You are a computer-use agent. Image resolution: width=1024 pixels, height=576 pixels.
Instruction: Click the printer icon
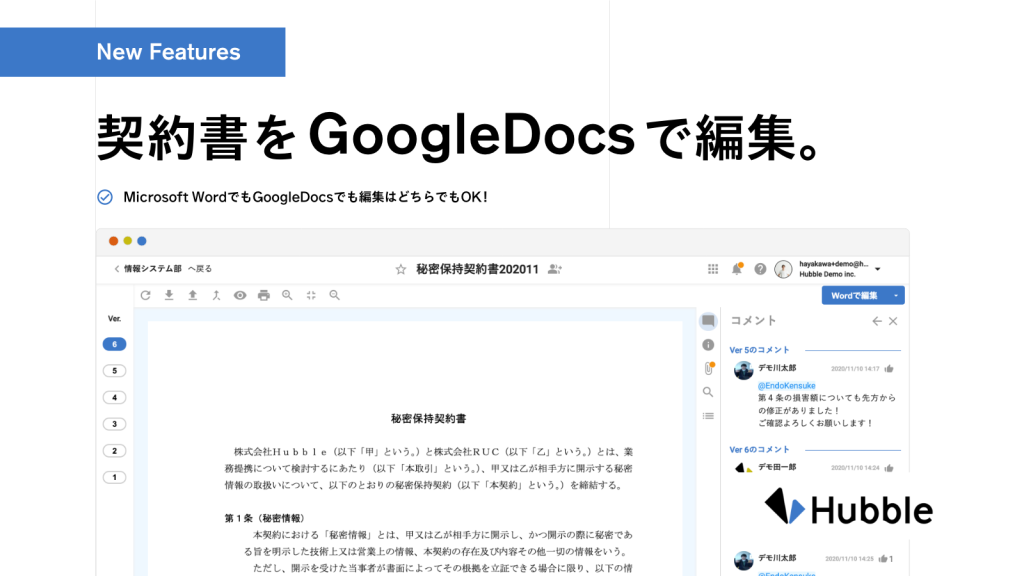(264, 295)
